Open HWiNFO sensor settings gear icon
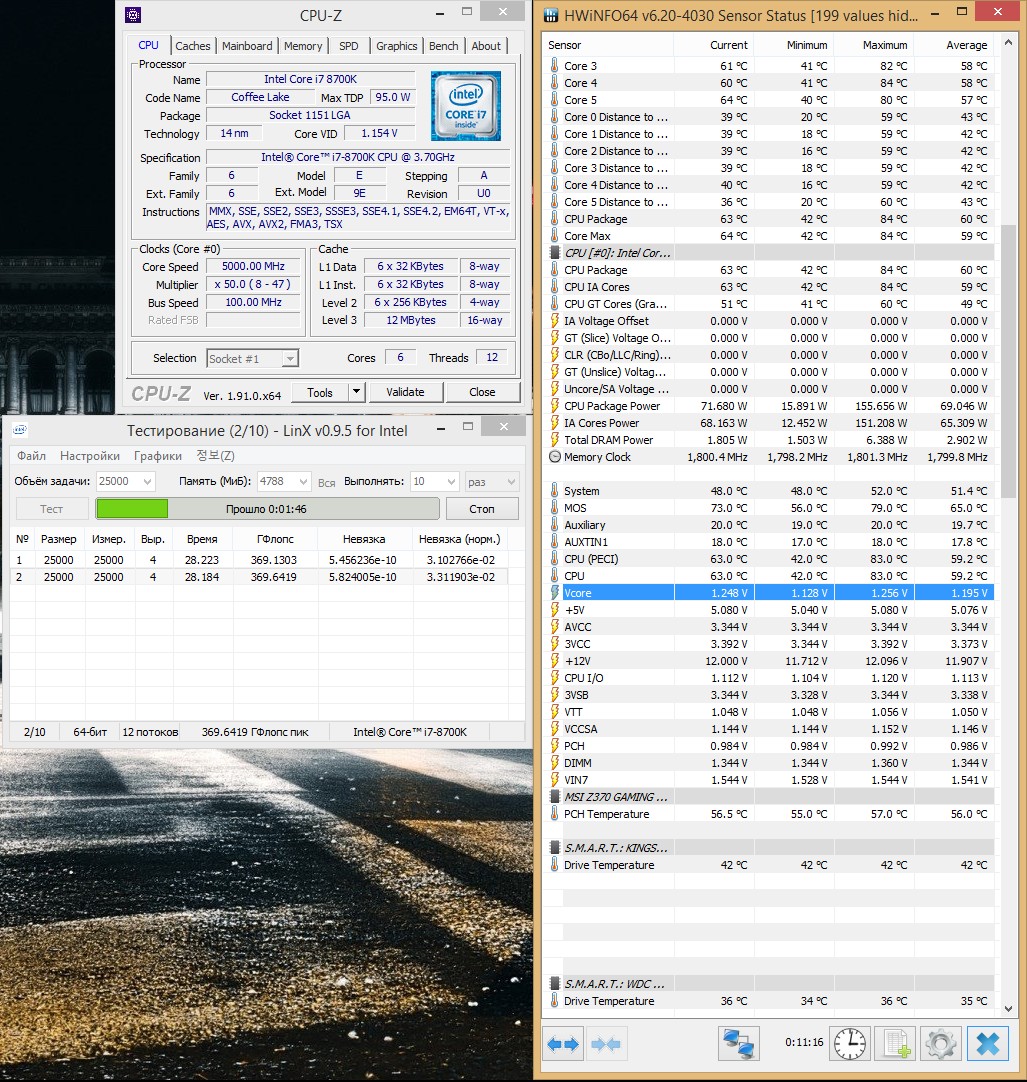 point(941,1043)
